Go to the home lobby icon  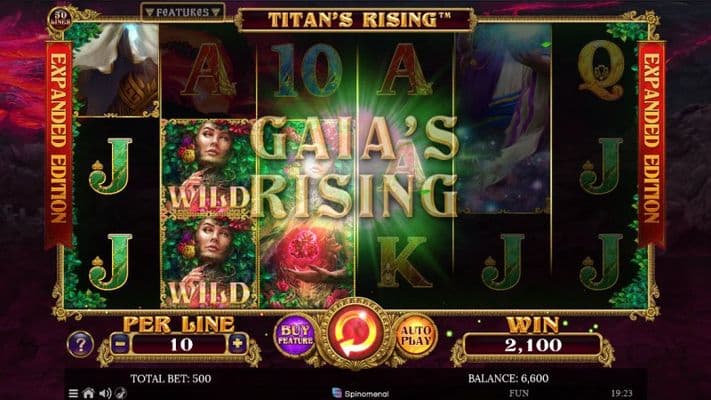click(88, 393)
